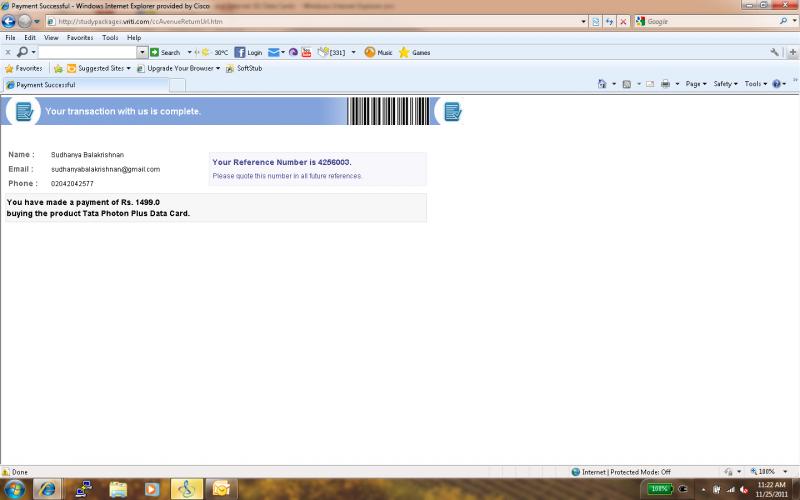Click the Read Mail icon in command bar

[650, 84]
